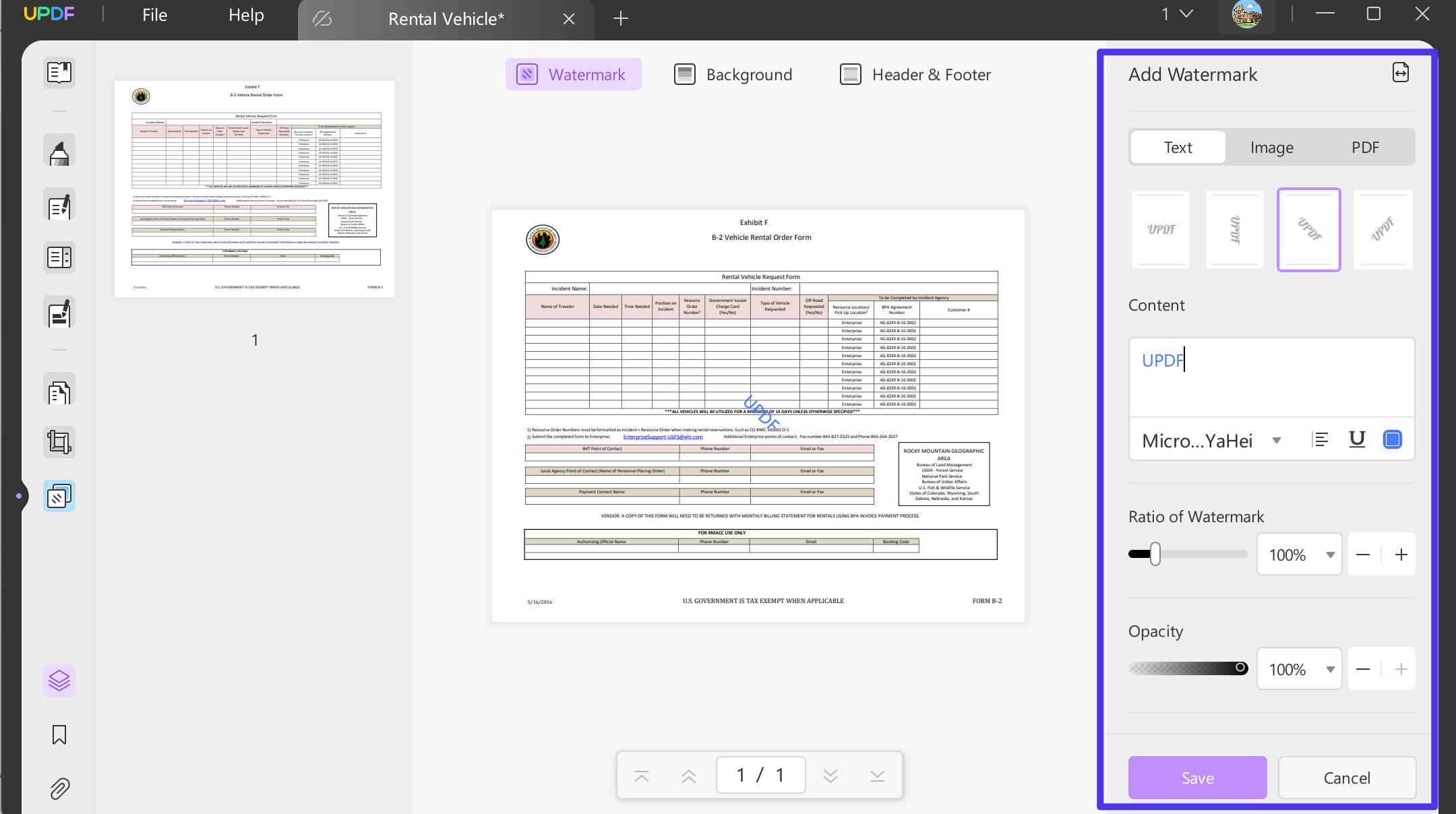Open the Reader mode icon at sidebar top

point(59,72)
